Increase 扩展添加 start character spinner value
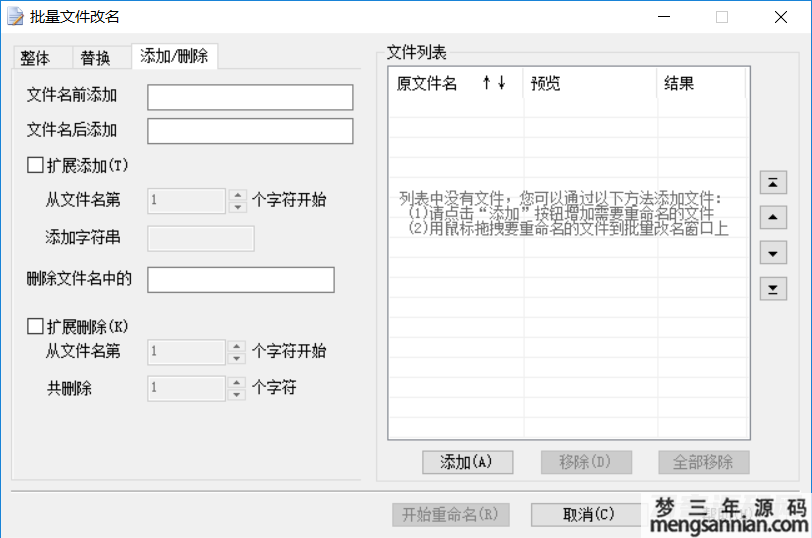812x538 pixels. point(238,195)
